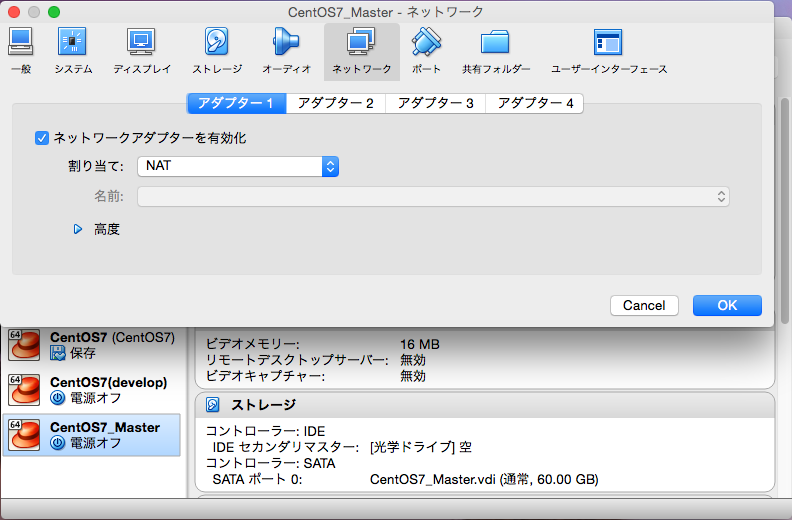Image resolution: width=792 pixels, height=520 pixels.
Task: Click the Cancel button
Action: pyautogui.click(x=644, y=306)
